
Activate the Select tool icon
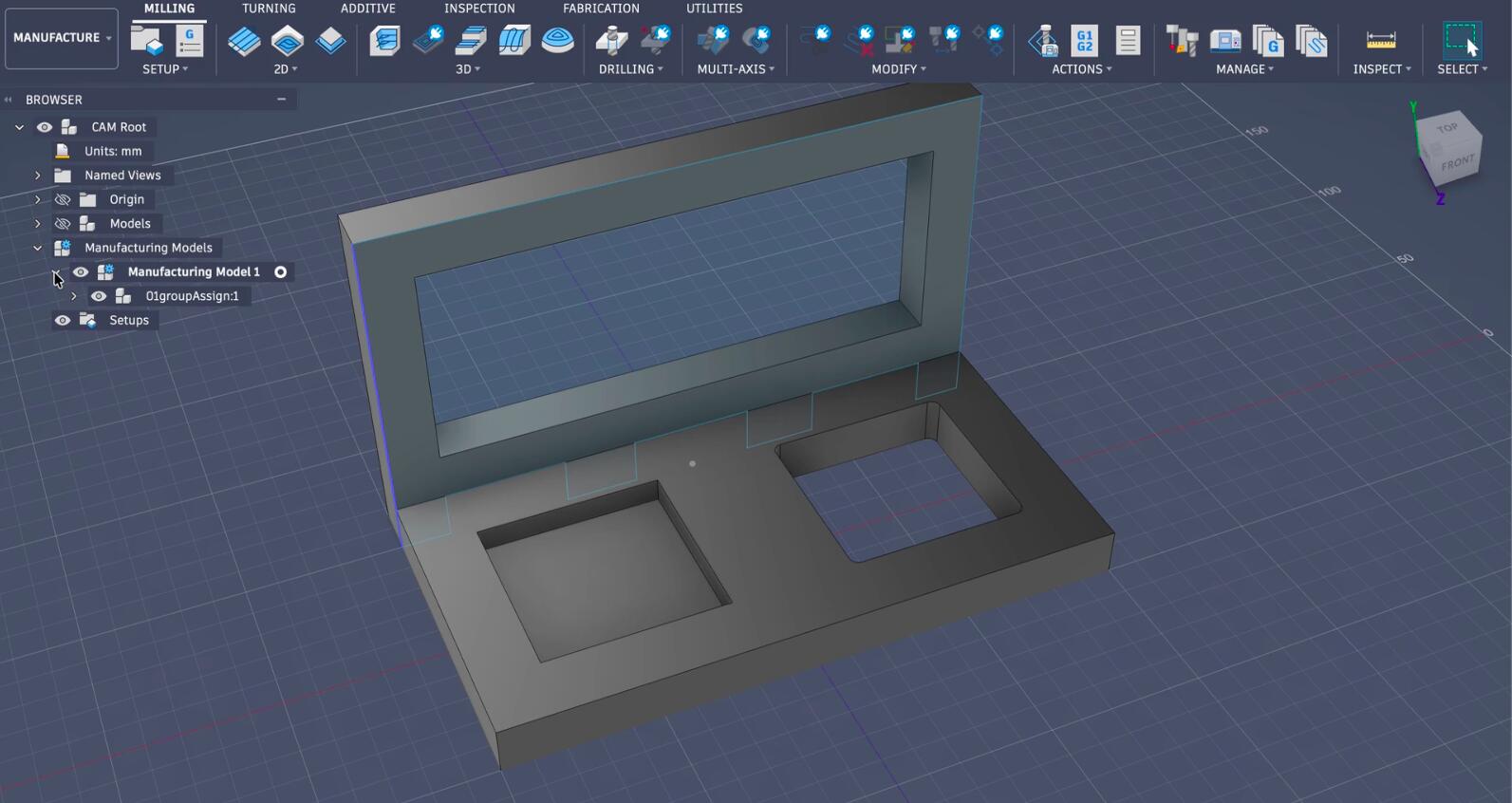click(x=1462, y=41)
